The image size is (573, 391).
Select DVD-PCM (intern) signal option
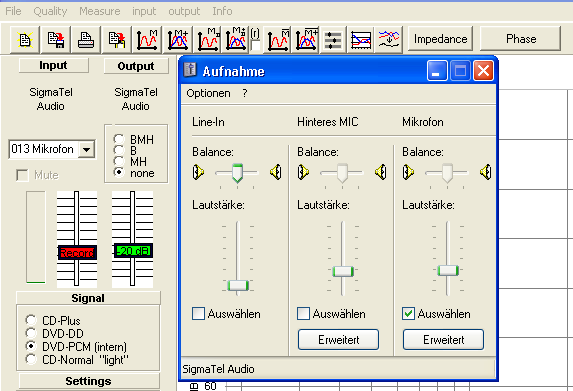[31, 346]
